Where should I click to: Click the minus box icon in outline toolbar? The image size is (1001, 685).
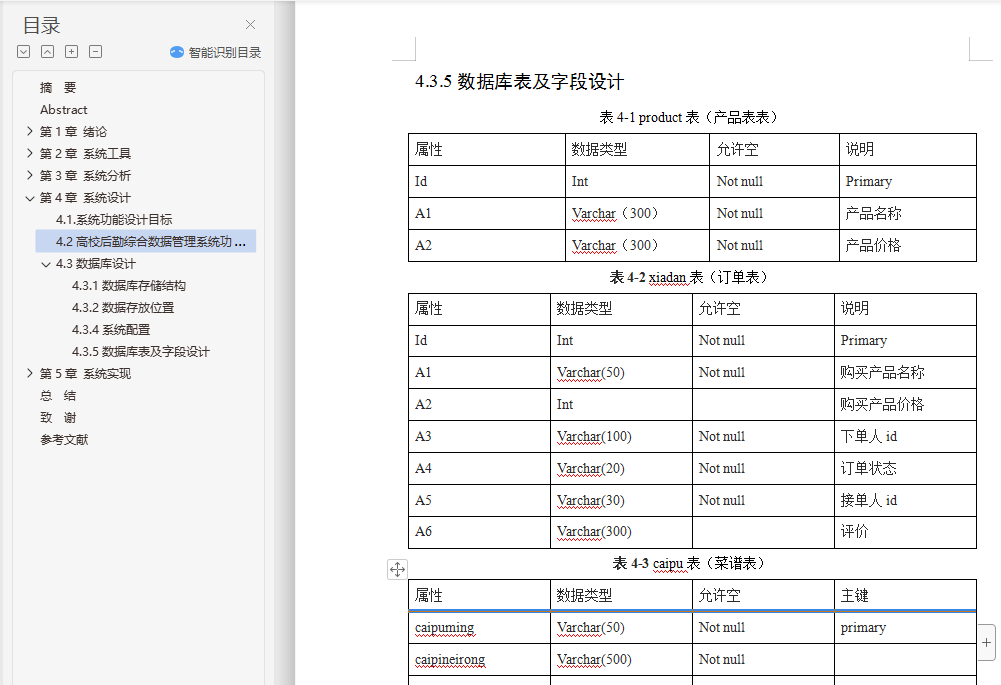(x=95, y=52)
